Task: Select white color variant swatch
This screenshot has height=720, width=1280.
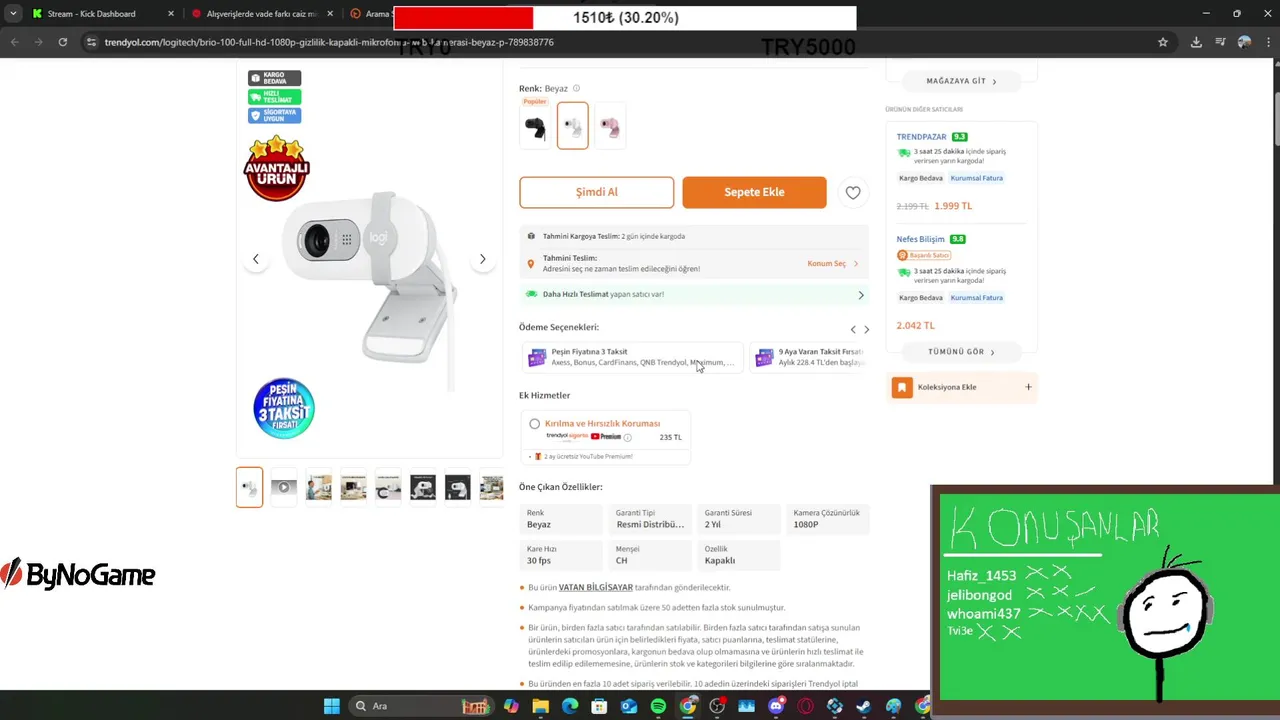Action: click(x=573, y=126)
